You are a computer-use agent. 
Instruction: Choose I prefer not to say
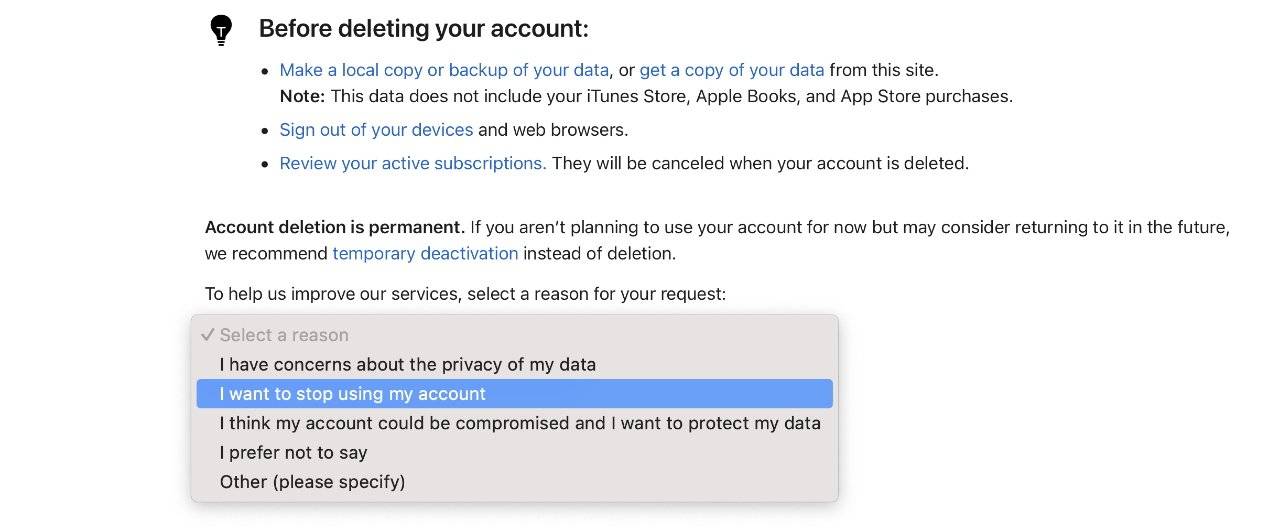tap(293, 452)
